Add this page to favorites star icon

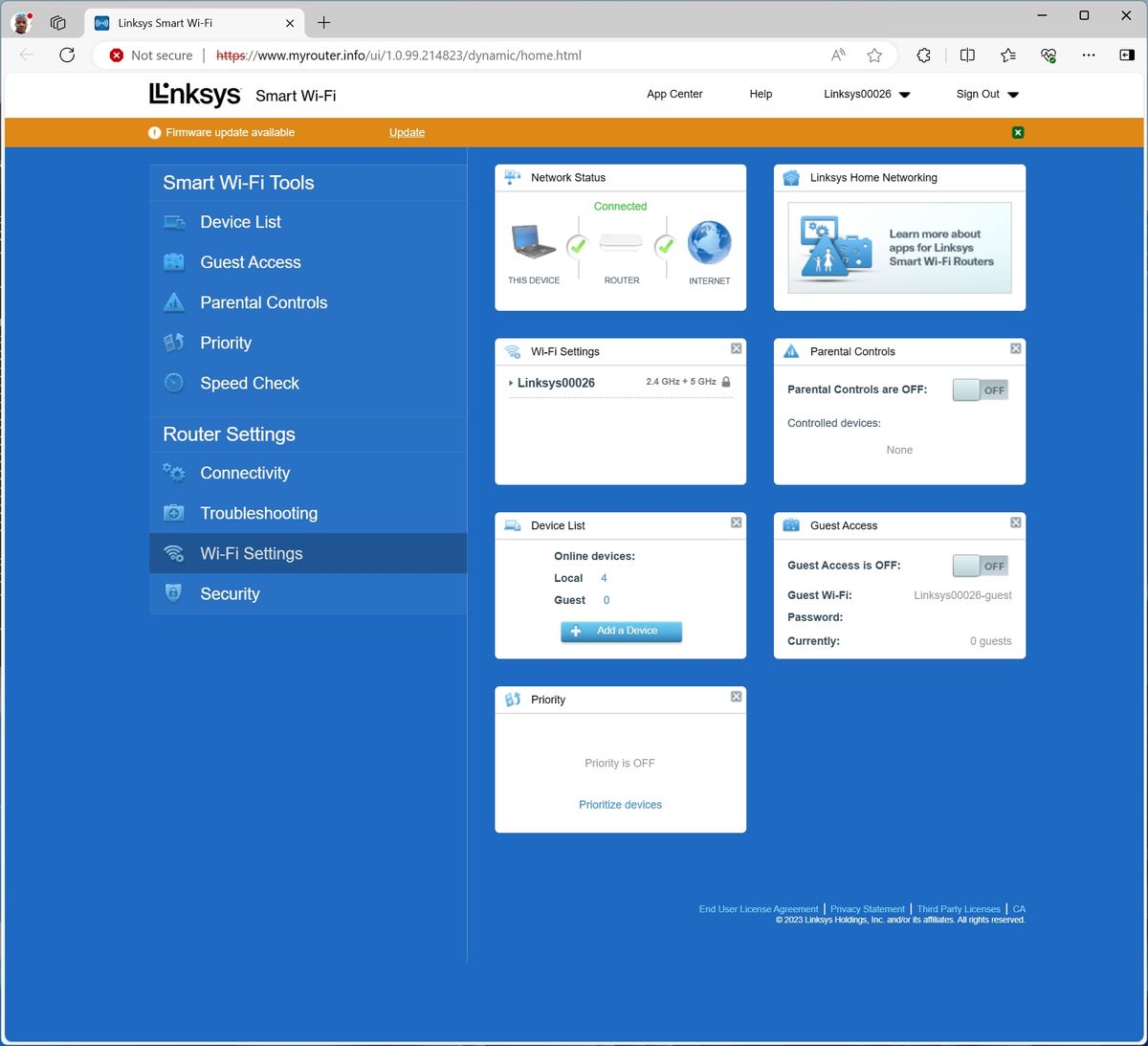pyautogui.click(x=874, y=56)
